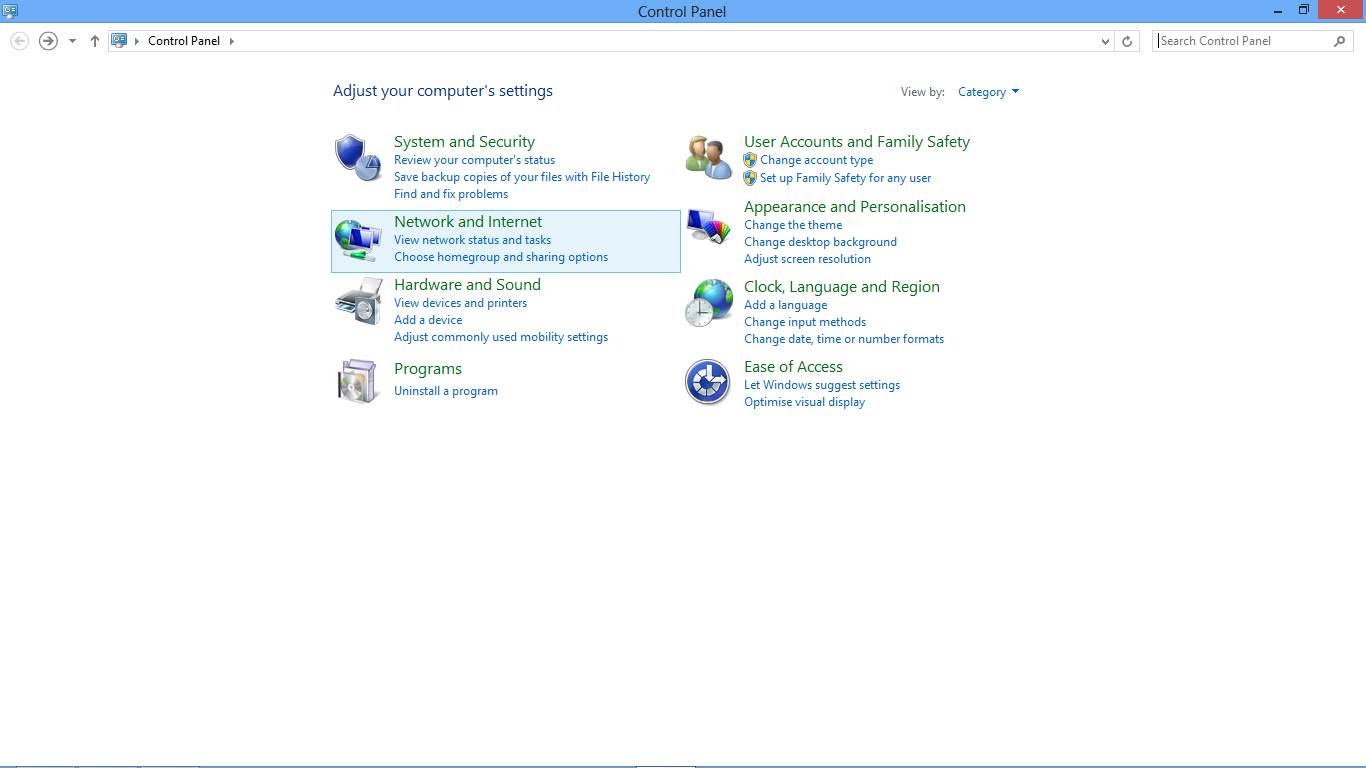The height and width of the screenshot is (768, 1366).
Task: Refresh the Control Panel view
Action: [1127, 41]
